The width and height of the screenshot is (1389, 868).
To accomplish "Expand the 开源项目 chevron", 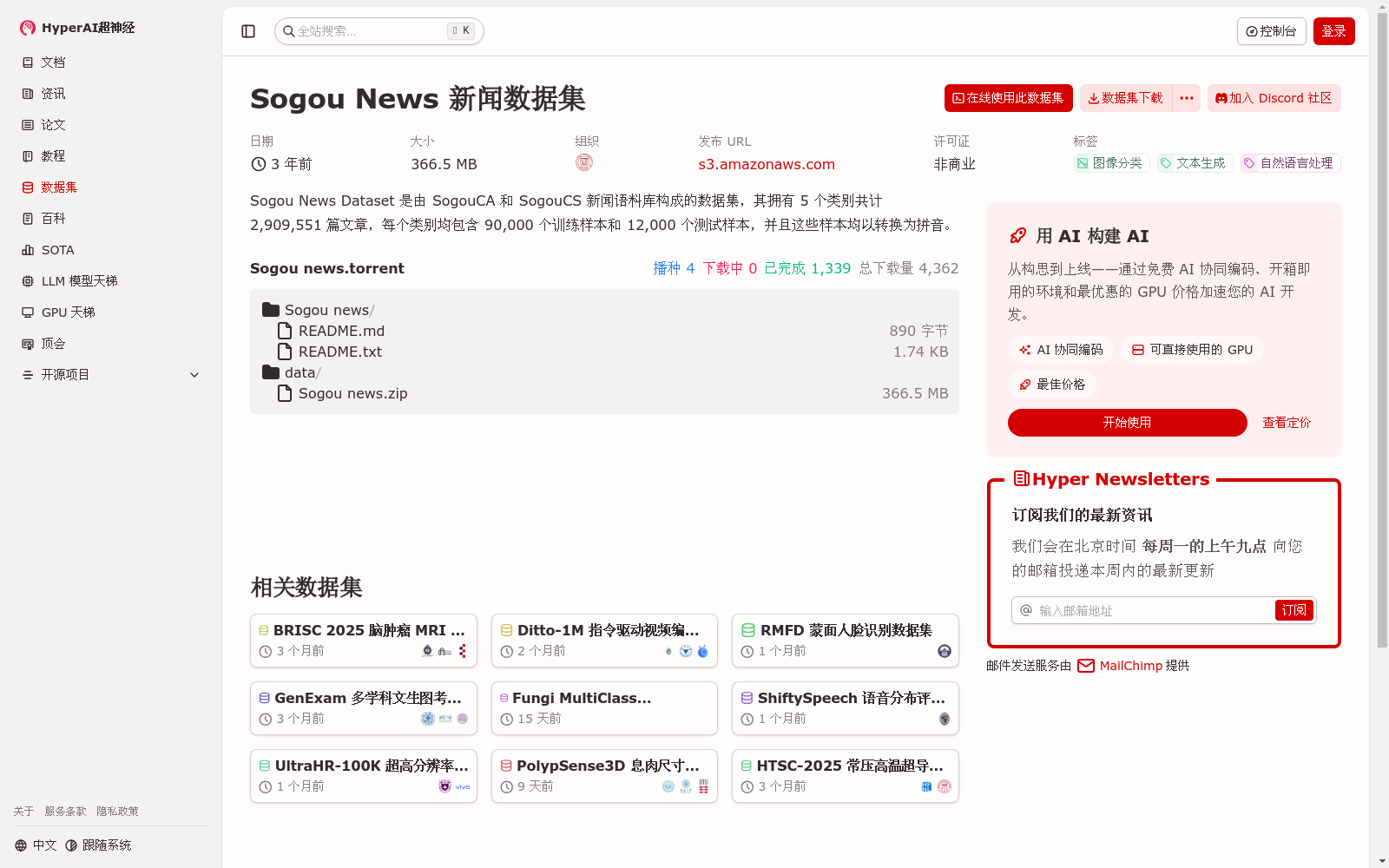I will point(194,375).
